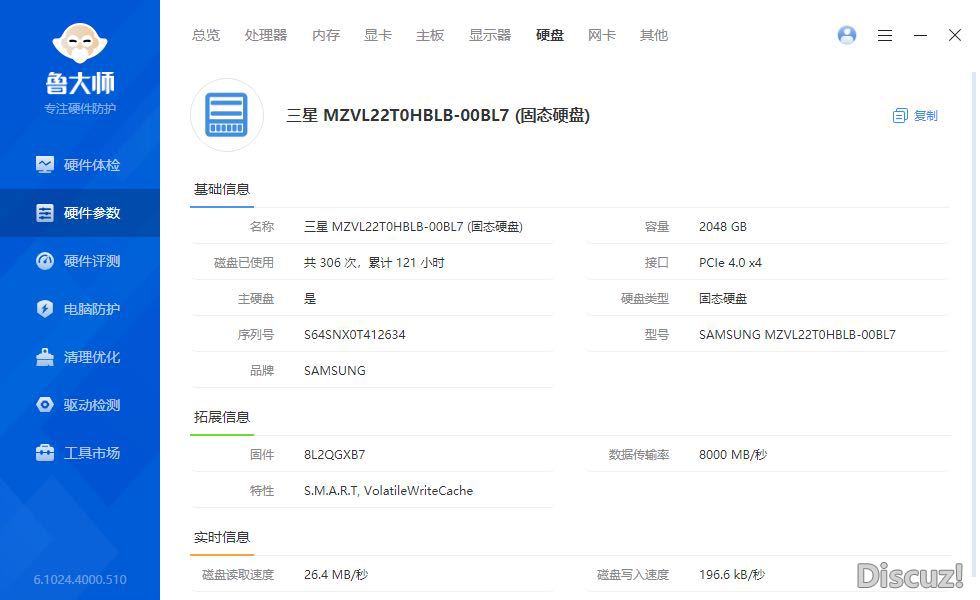The height and width of the screenshot is (600, 980).
Task: Click the 磁盘写入速度 label
Action: (633, 574)
